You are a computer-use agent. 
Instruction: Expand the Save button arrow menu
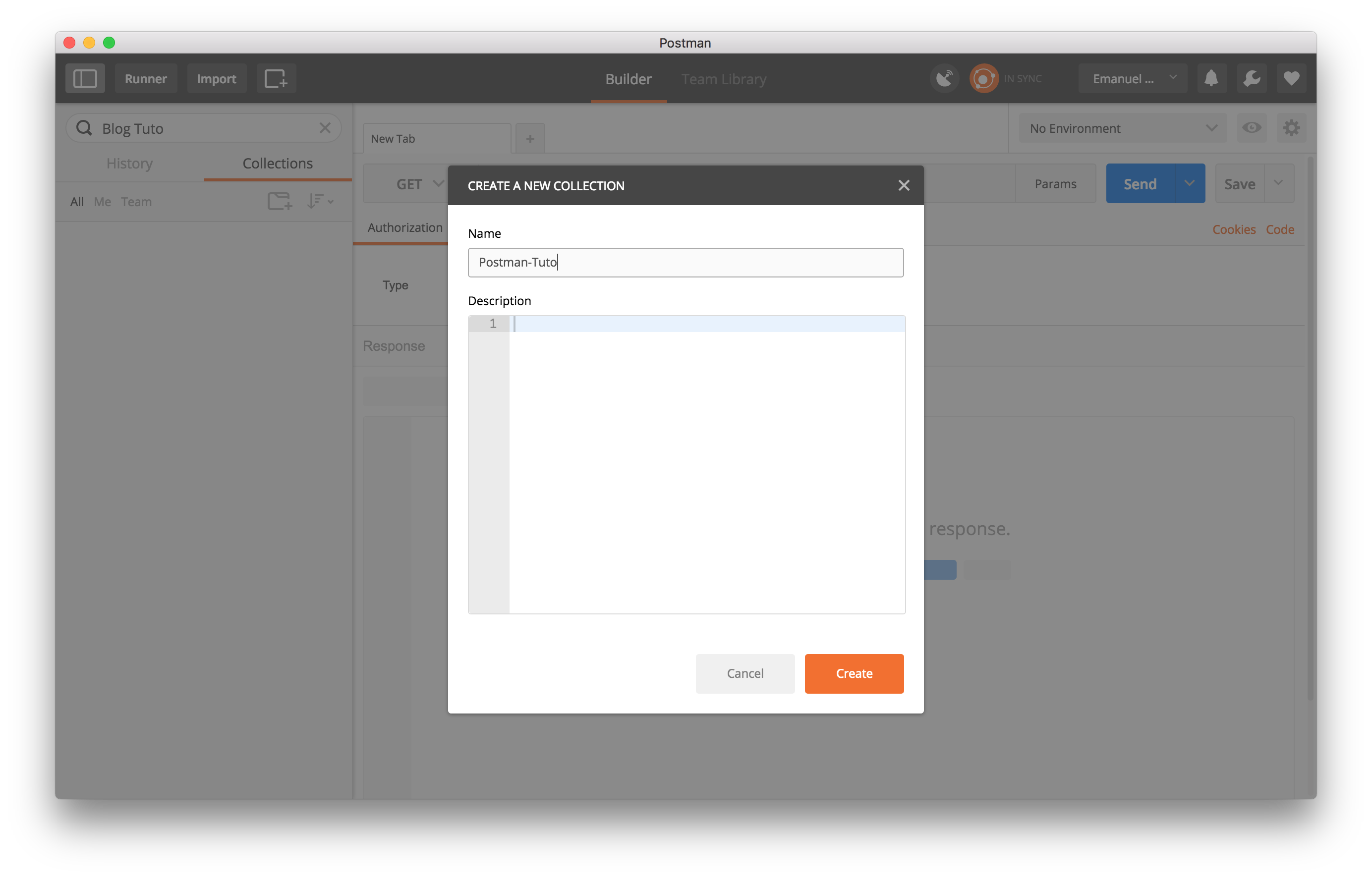pyautogui.click(x=1279, y=184)
